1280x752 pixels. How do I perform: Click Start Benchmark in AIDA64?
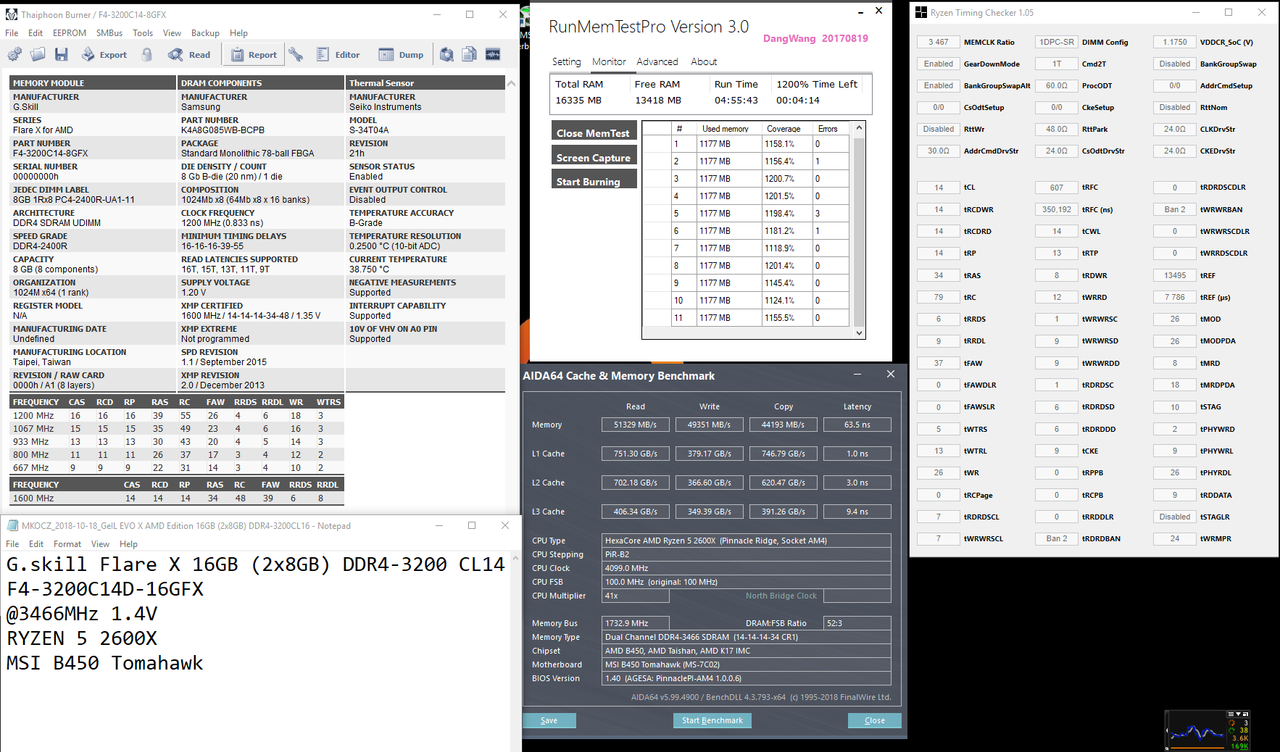[x=712, y=720]
